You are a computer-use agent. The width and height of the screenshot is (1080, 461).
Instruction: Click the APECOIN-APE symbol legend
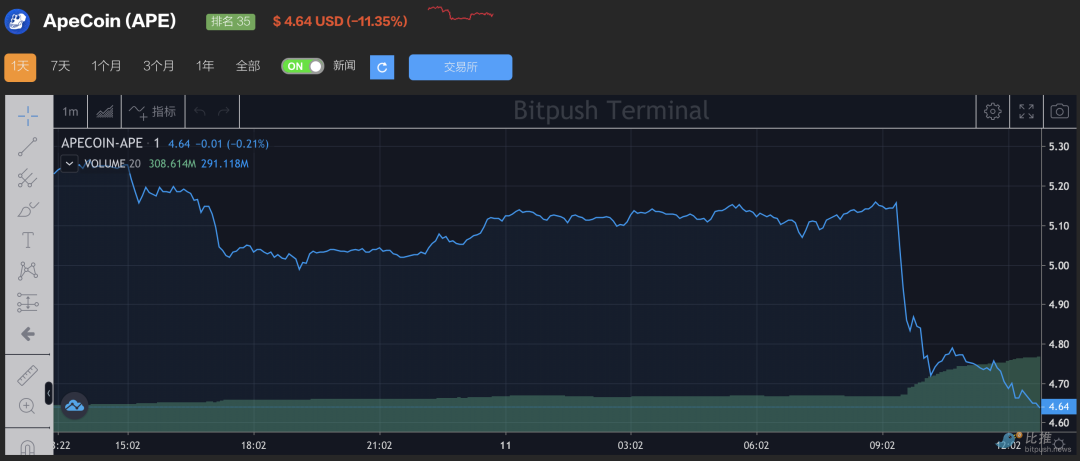coord(102,143)
